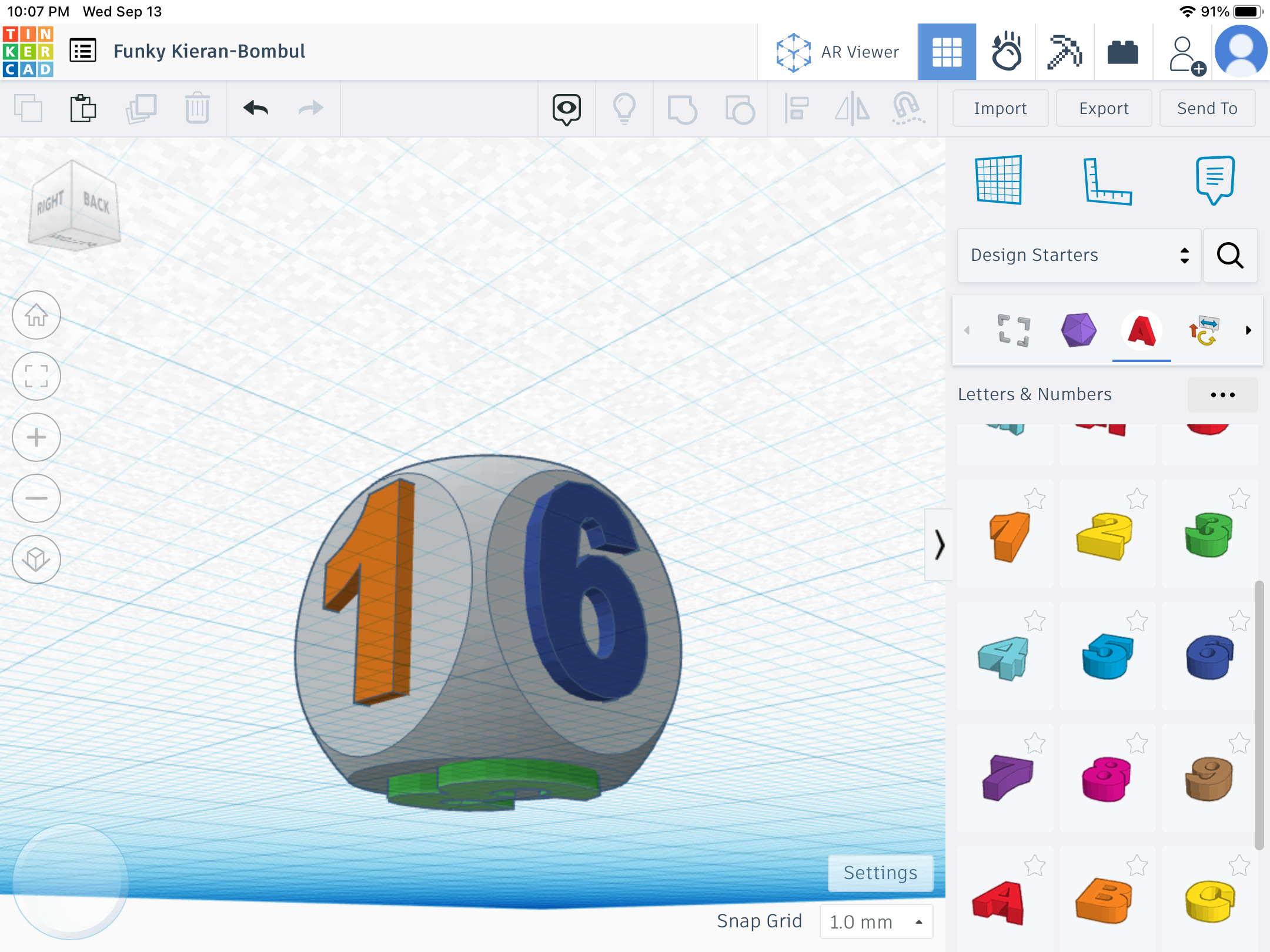
Task: Click the Export button
Action: click(x=1104, y=108)
